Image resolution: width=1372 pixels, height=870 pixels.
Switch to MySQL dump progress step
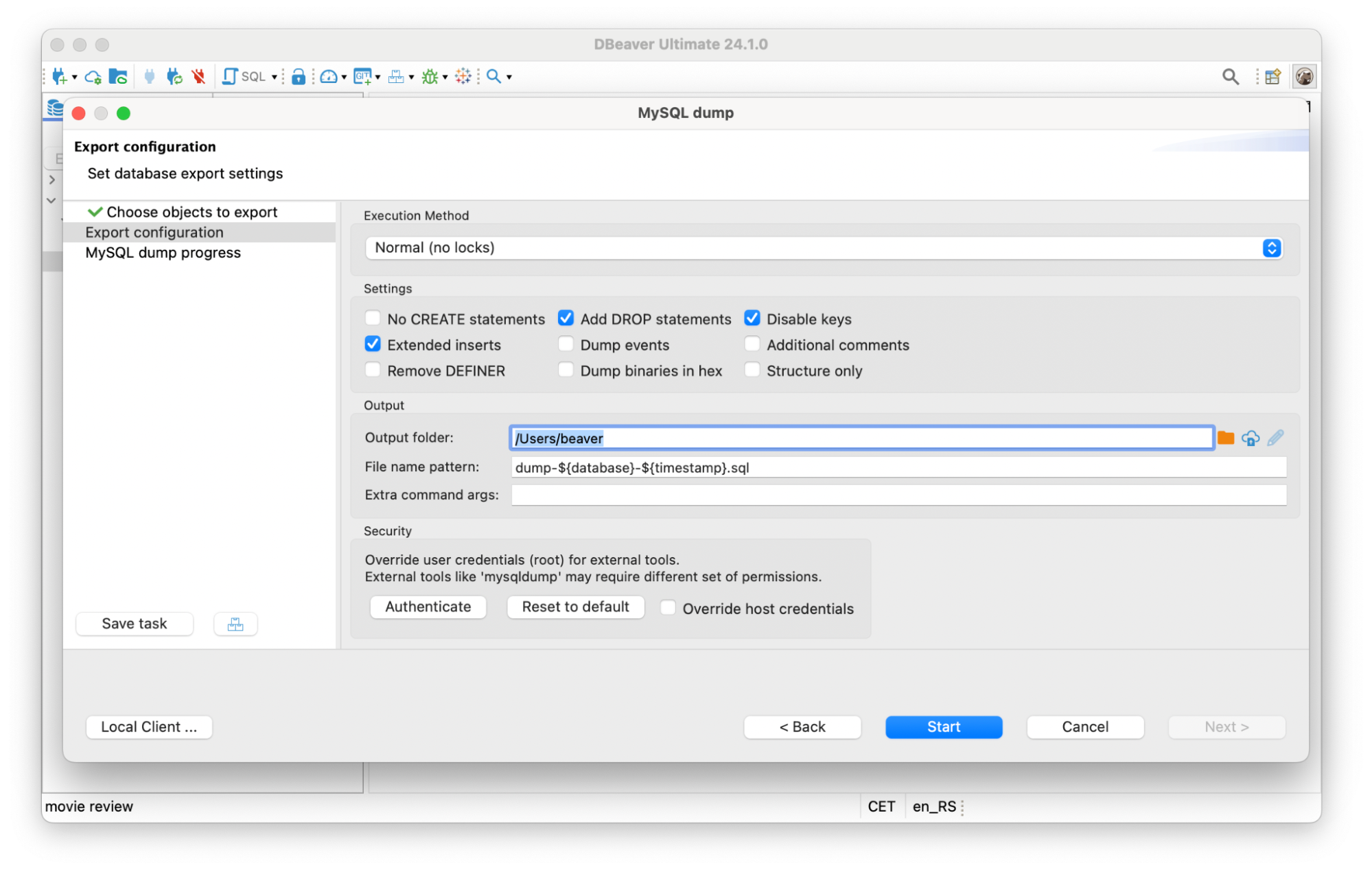click(x=163, y=252)
